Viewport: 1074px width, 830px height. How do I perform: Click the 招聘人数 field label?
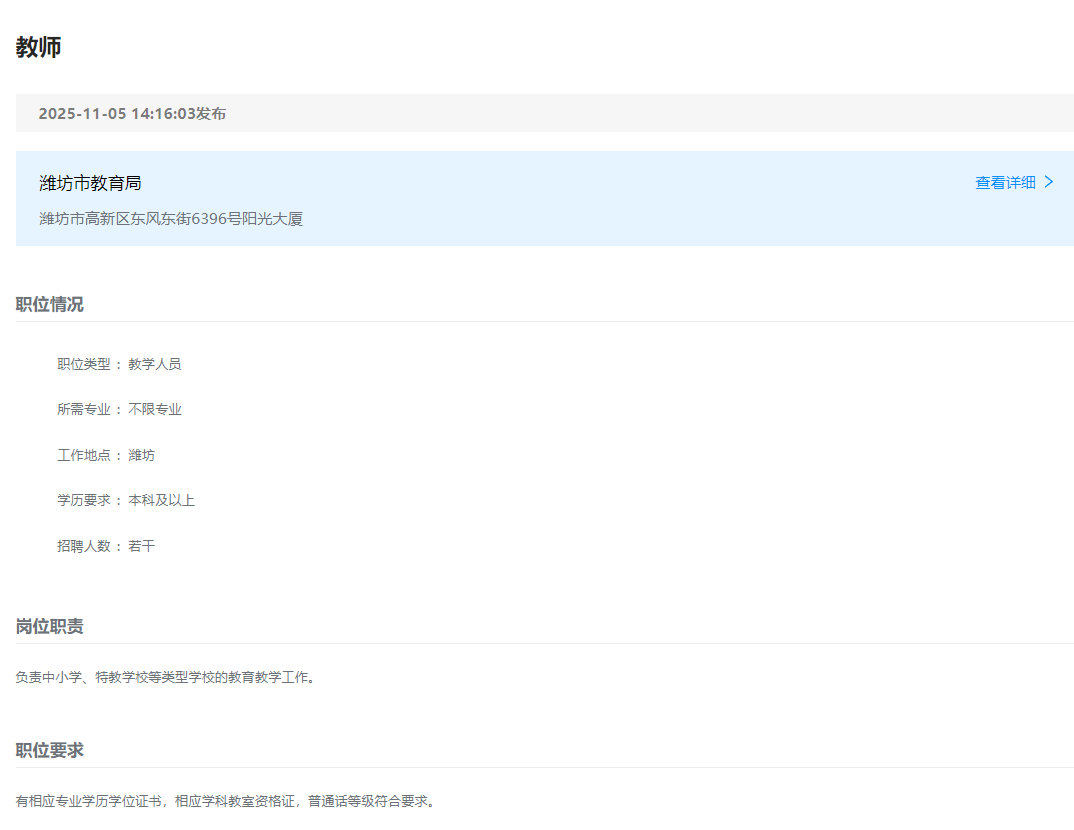pos(84,546)
